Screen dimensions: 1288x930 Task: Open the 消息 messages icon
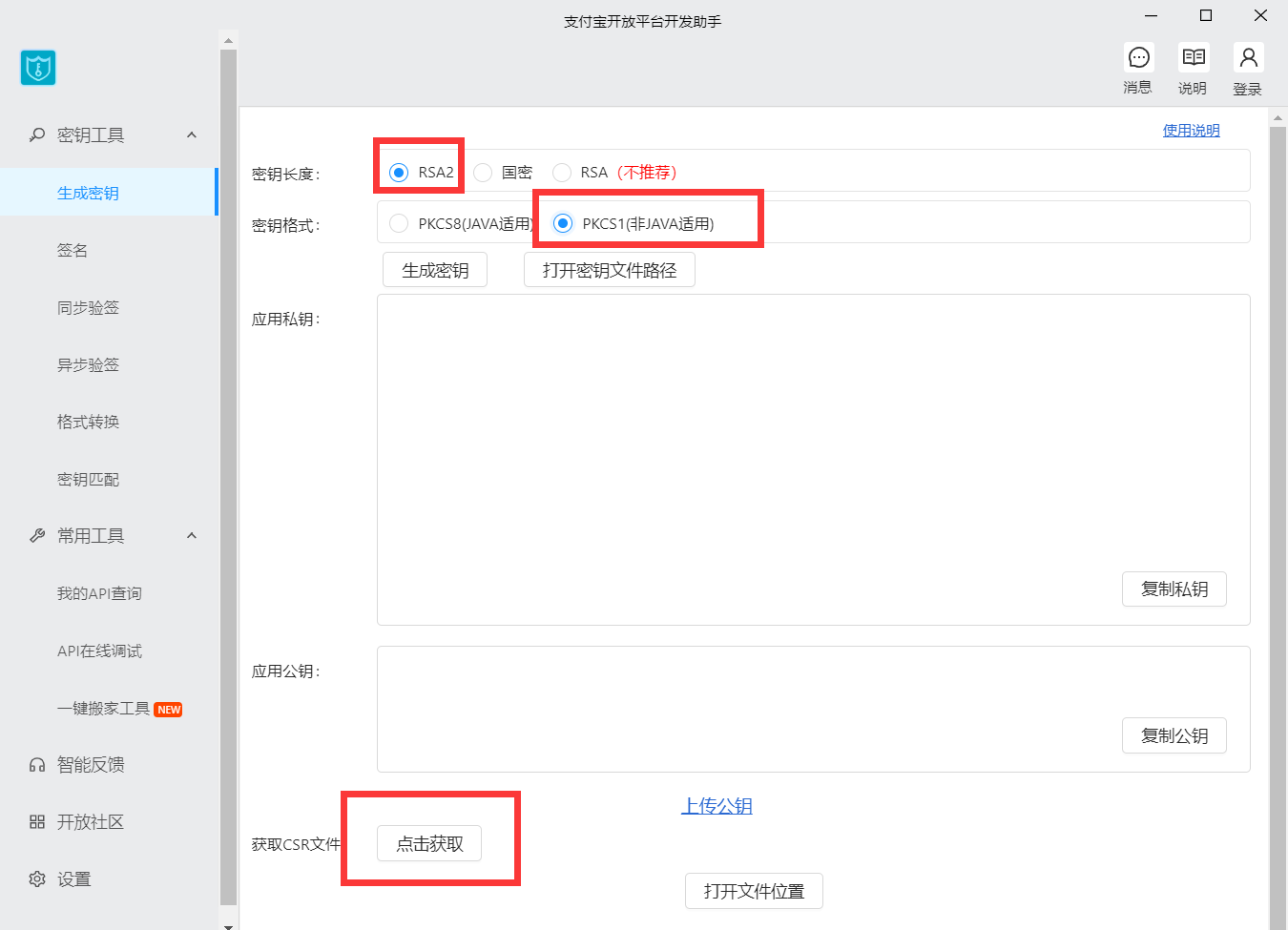1138,58
